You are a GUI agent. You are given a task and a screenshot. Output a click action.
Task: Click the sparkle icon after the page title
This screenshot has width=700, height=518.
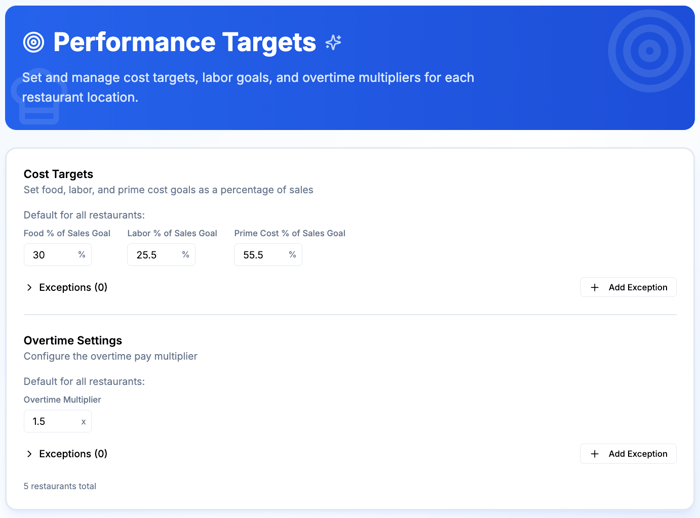[334, 42]
